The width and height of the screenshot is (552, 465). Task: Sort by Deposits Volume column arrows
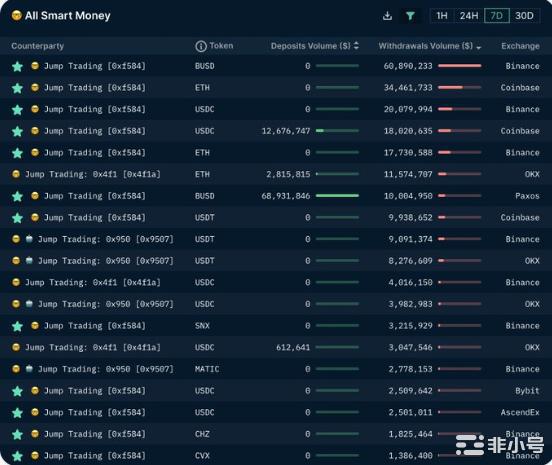[356, 46]
